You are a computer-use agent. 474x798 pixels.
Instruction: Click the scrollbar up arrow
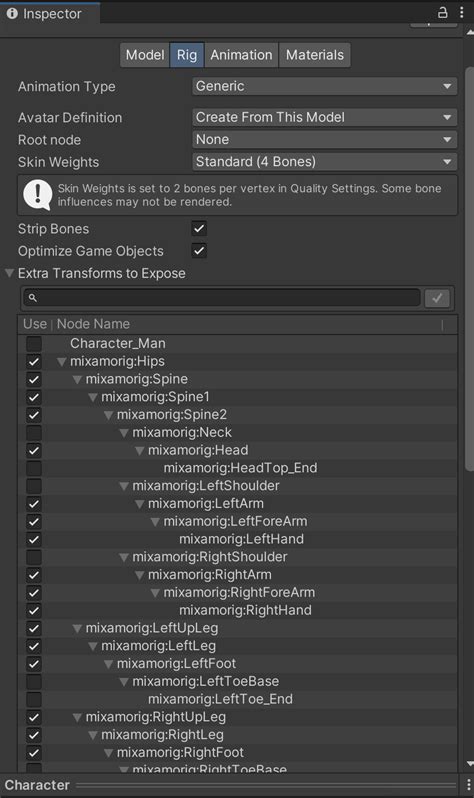pyautogui.click(x=469, y=32)
